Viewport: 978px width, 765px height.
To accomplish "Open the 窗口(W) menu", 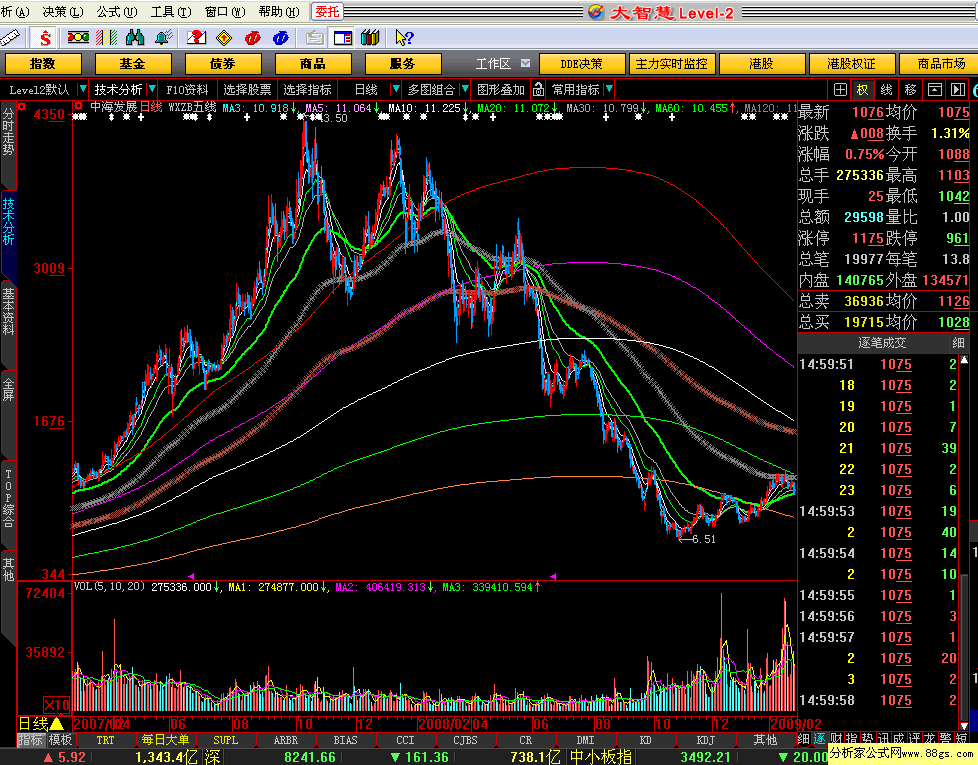I will tap(225, 12).
